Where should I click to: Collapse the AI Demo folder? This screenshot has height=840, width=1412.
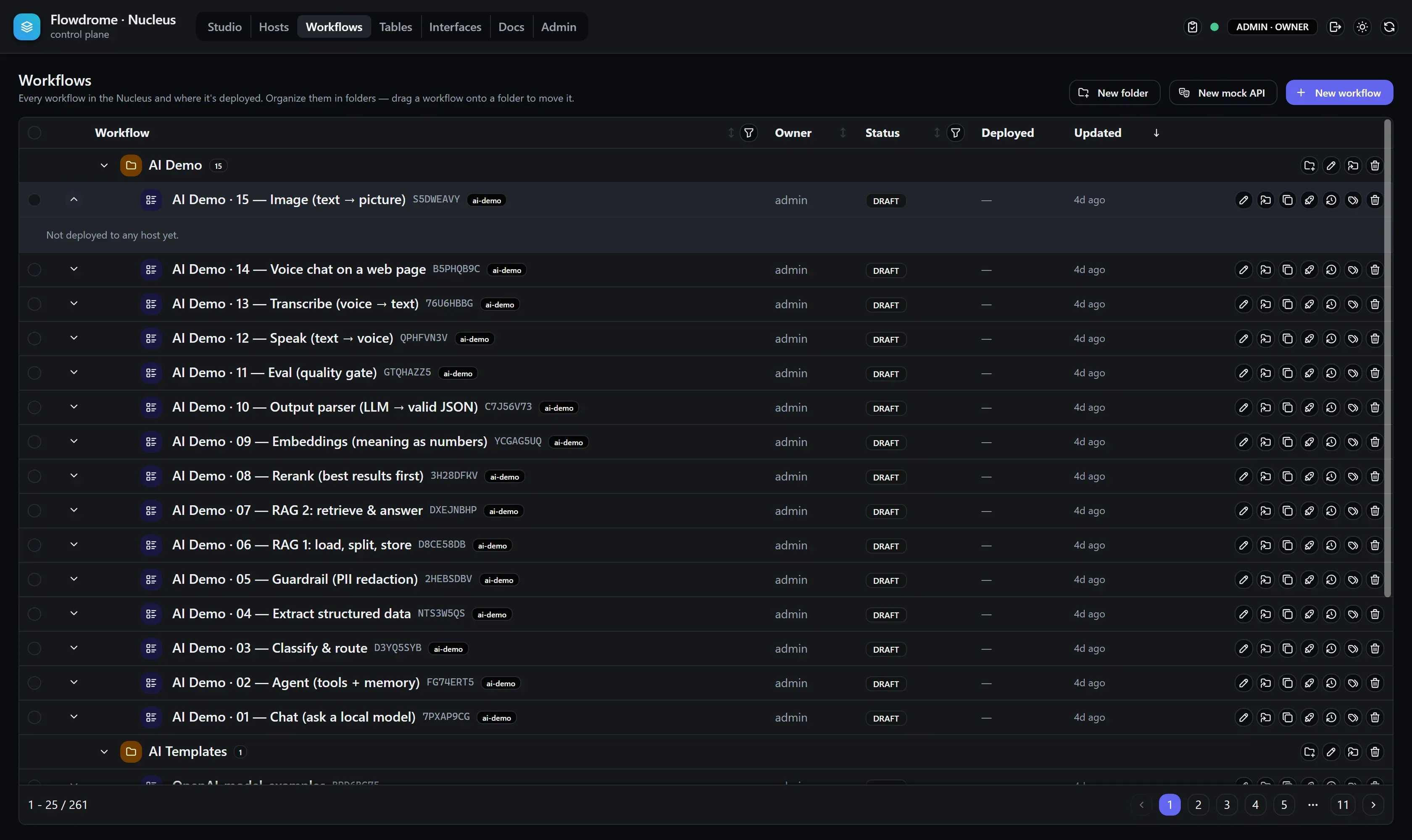[104, 165]
